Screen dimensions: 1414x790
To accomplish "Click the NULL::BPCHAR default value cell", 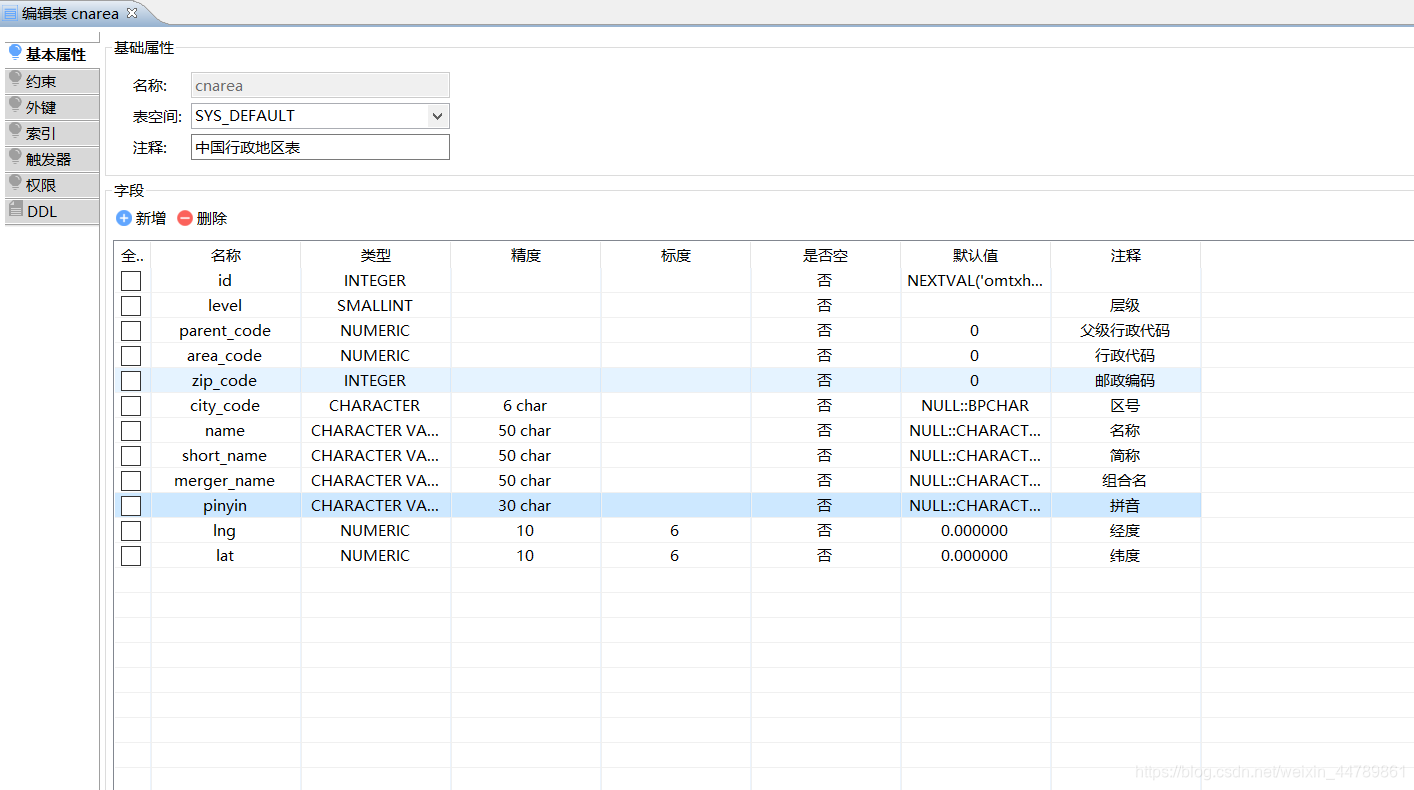I will point(975,406).
